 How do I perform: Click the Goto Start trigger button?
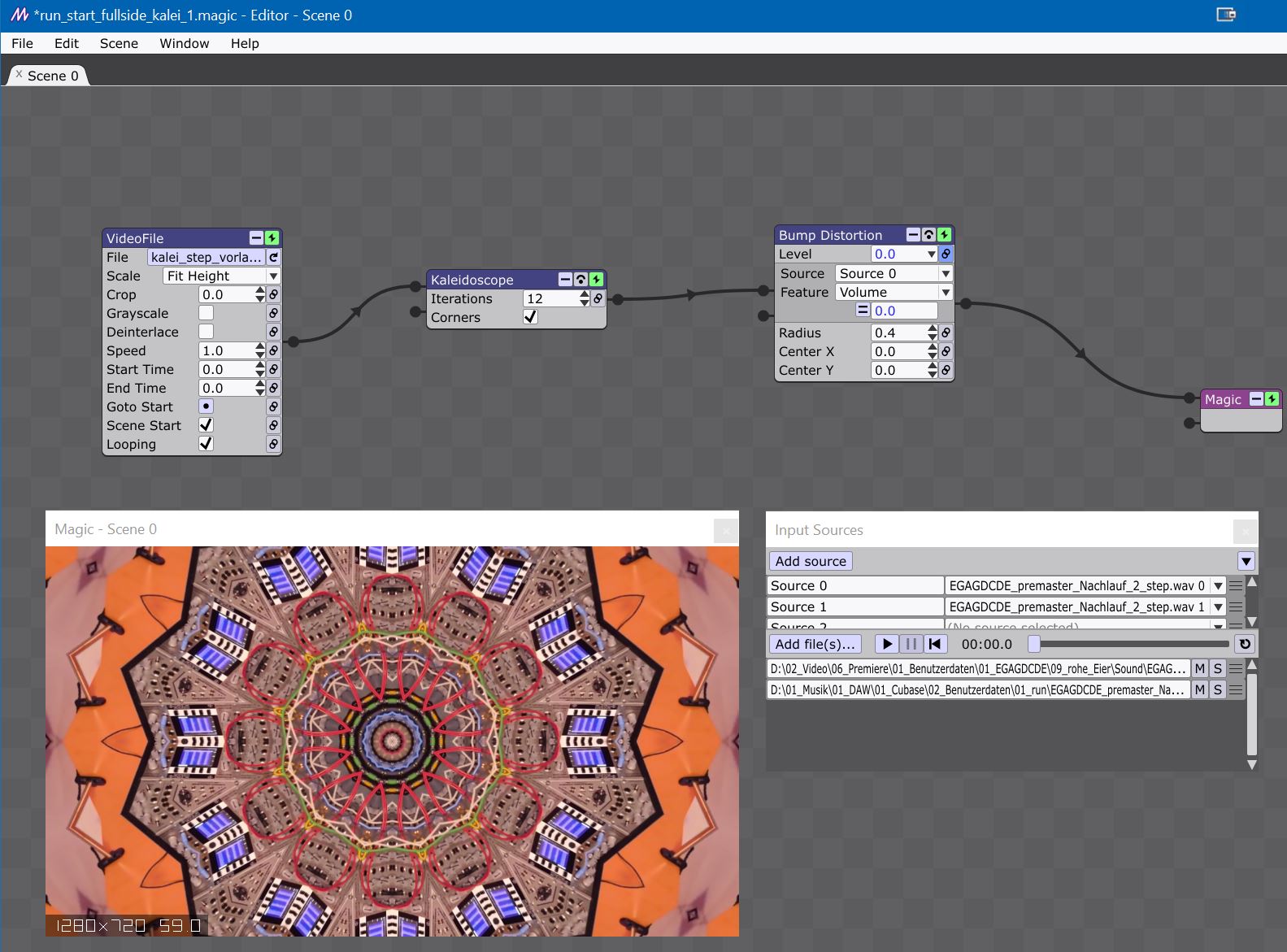pos(207,406)
